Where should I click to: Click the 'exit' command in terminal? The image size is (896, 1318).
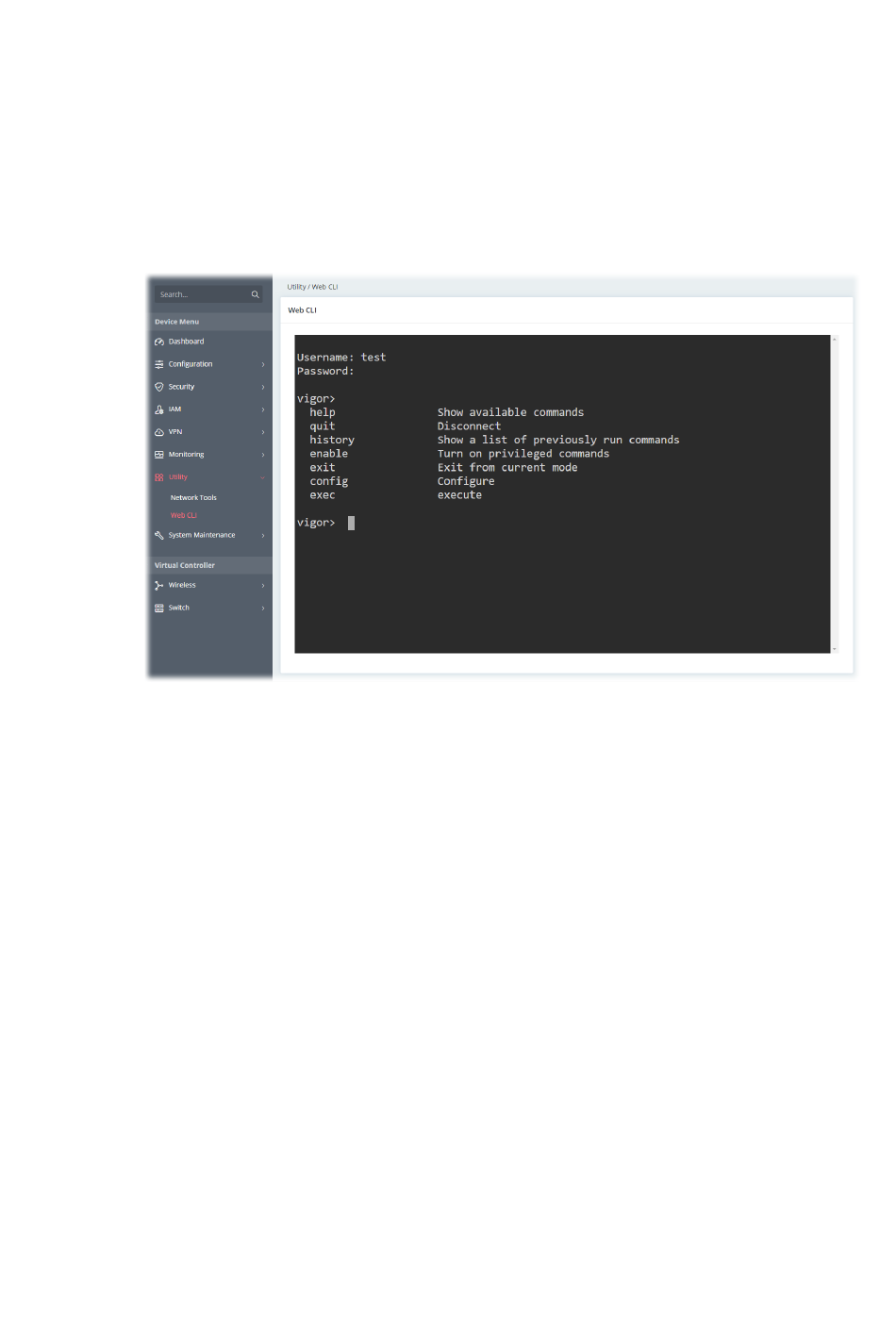click(323, 467)
